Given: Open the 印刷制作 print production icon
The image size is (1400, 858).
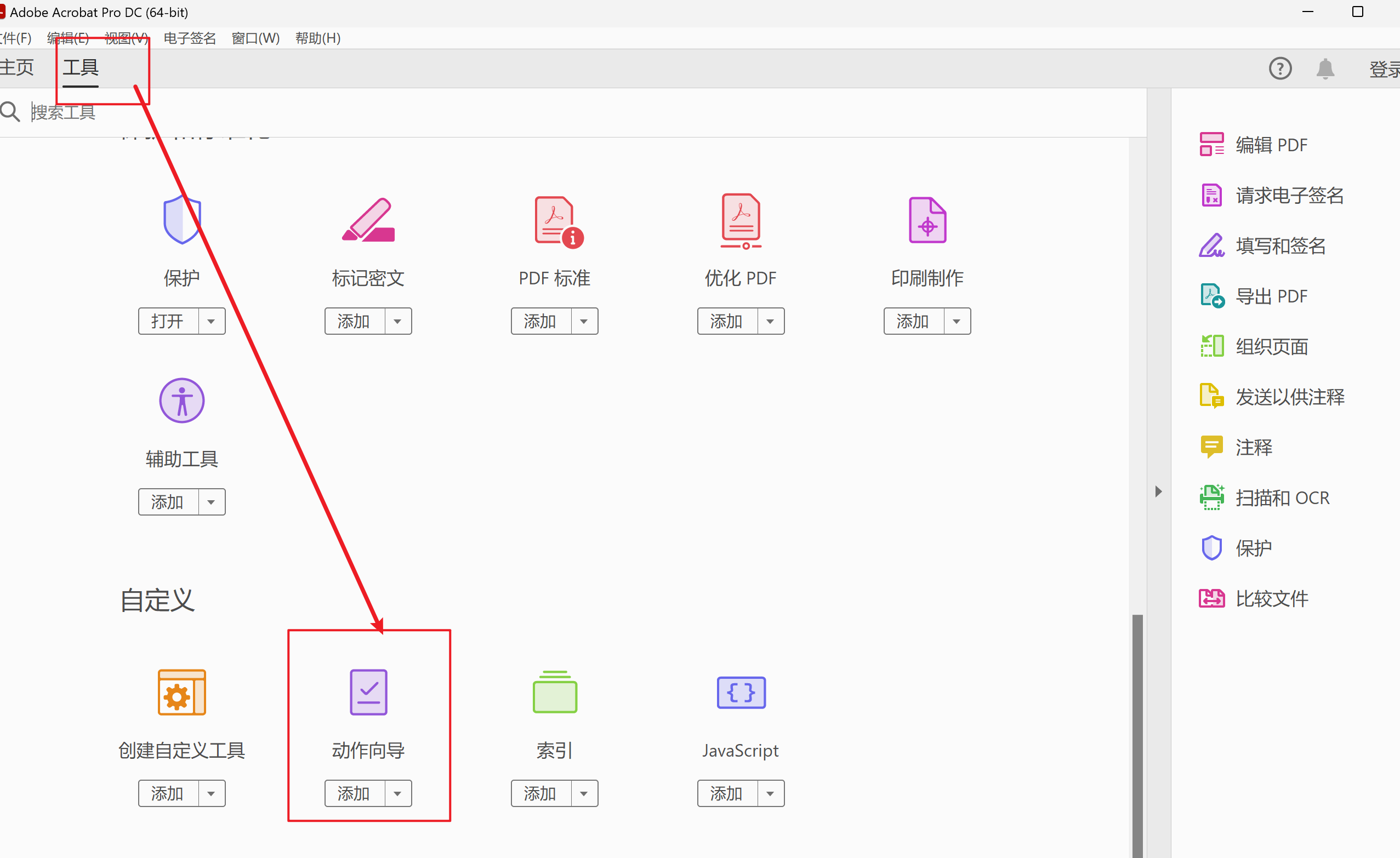Looking at the screenshot, I should (927, 220).
